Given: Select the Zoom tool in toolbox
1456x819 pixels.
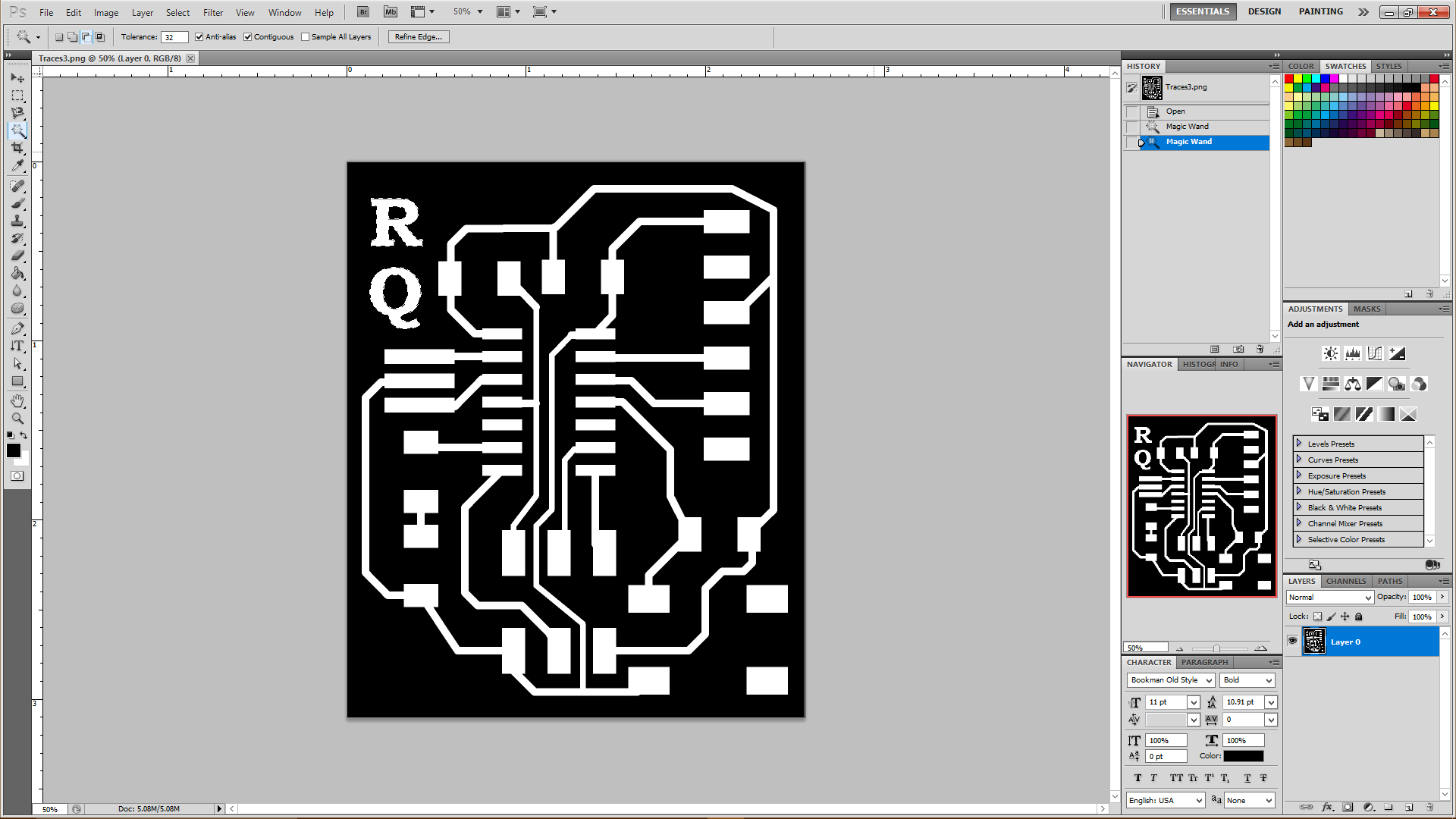Looking at the screenshot, I should click(17, 418).
